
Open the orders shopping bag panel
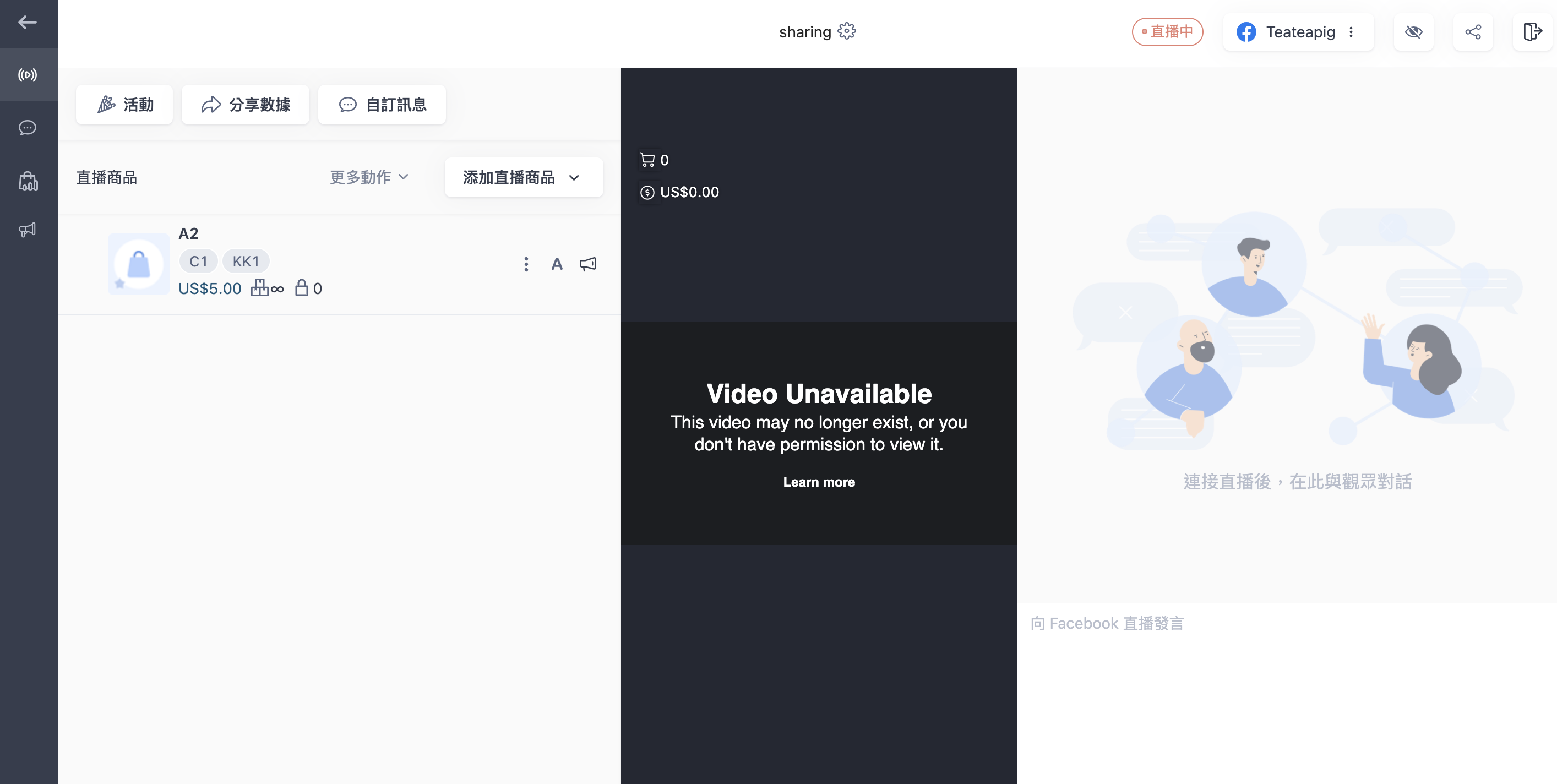(x=28, y=179)
